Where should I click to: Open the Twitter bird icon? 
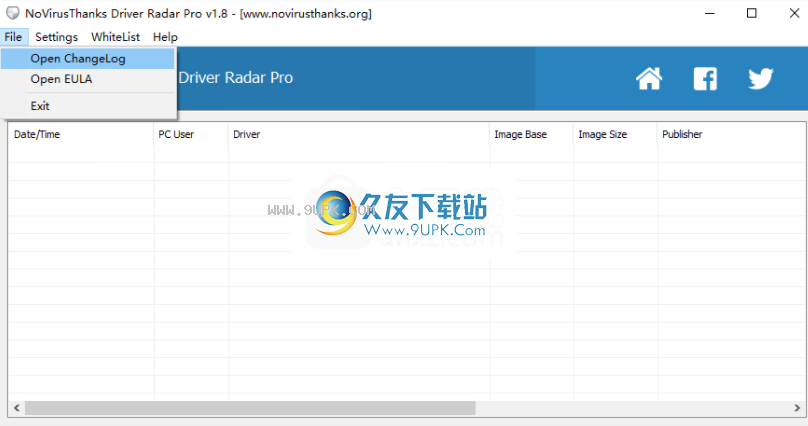coord(761,79)
